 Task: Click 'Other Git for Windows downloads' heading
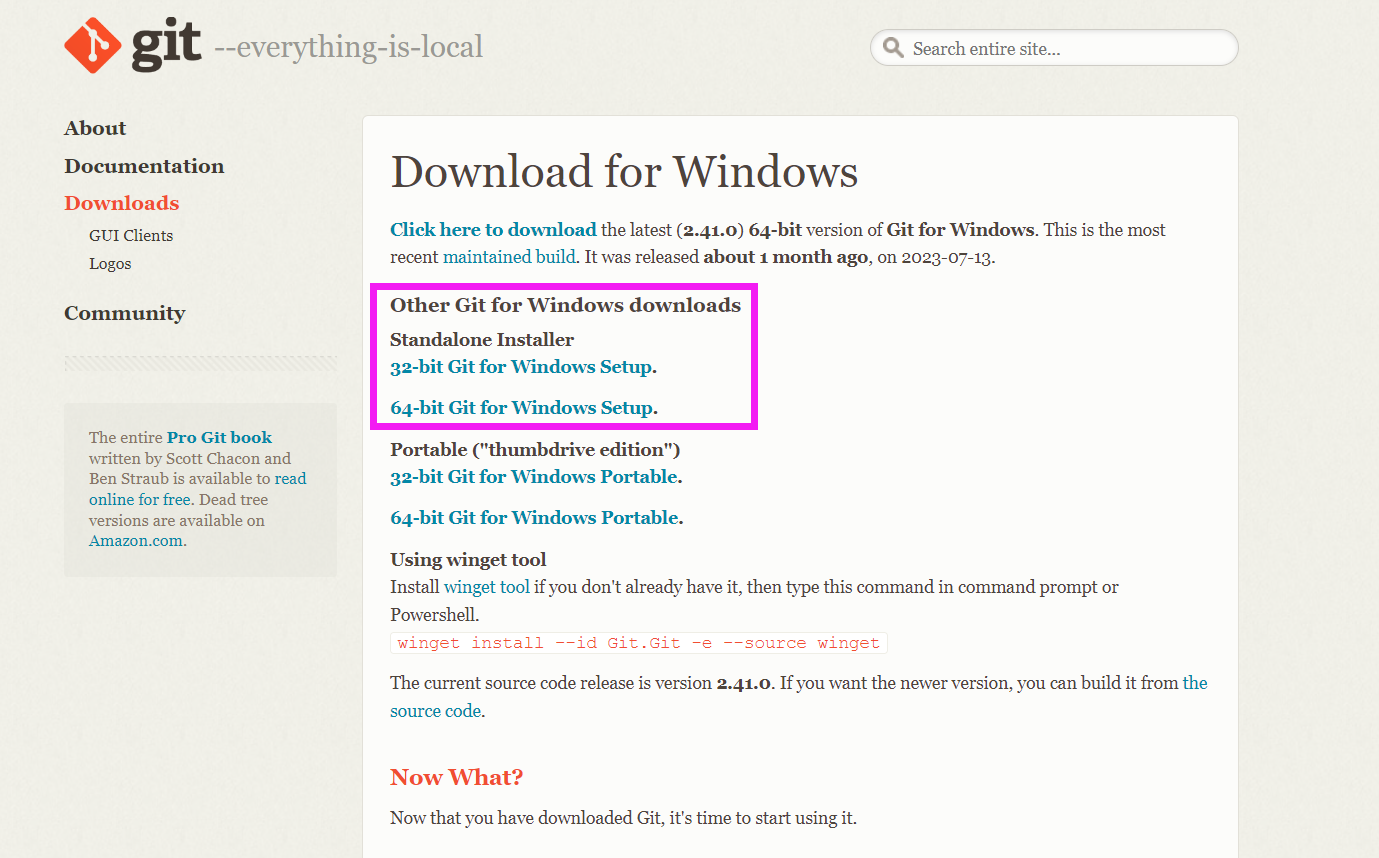pyautogui.click(x=565, y=305)
